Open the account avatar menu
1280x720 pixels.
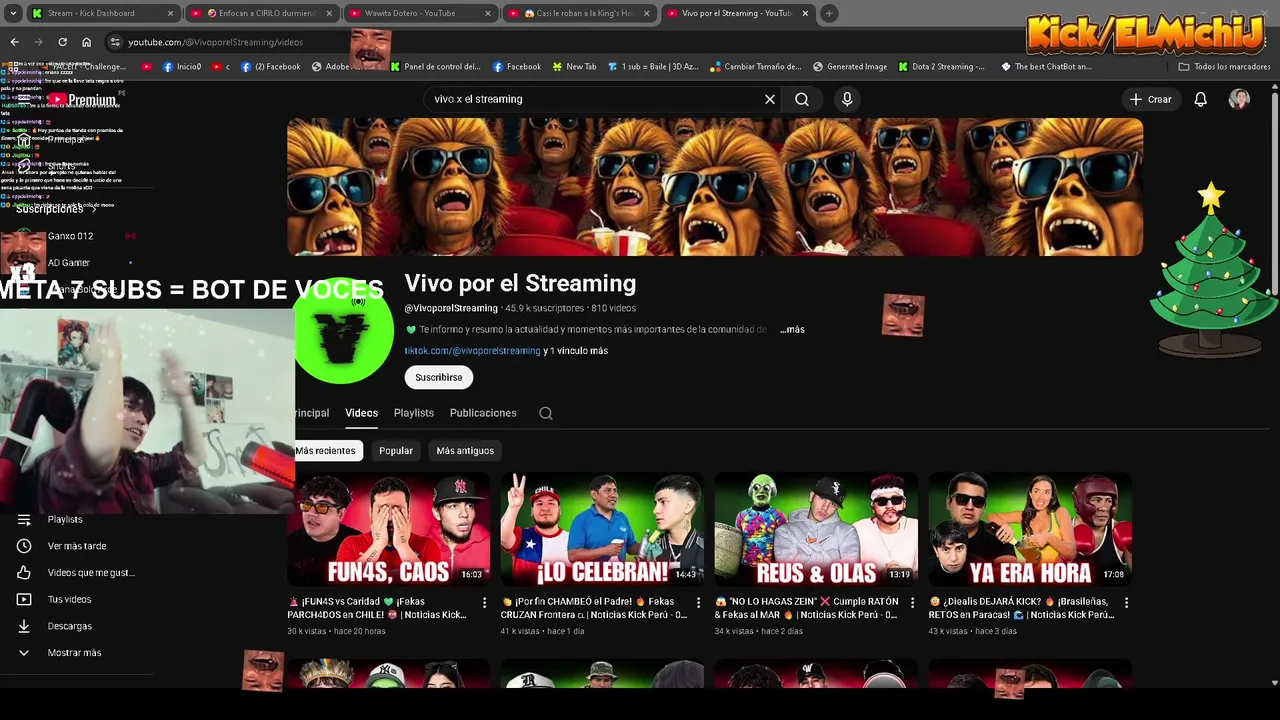click(x=1239, y=99)
